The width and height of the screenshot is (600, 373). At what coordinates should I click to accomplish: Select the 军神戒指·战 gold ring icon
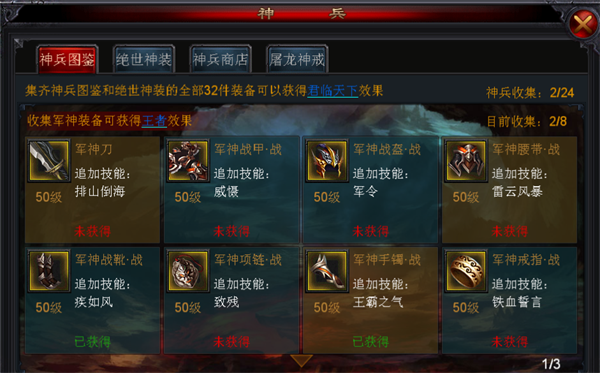pyautogui.click(x=466, y=271)
